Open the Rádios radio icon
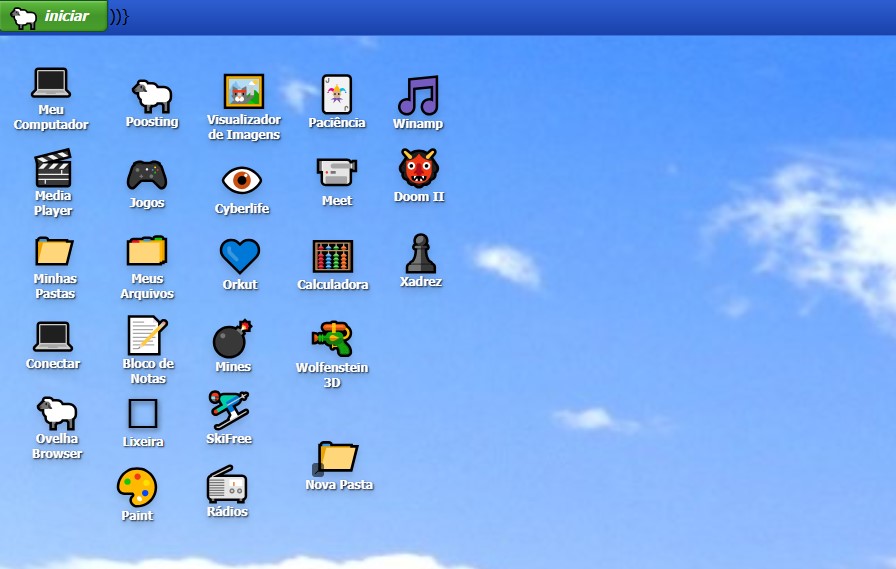 (227, 486)
